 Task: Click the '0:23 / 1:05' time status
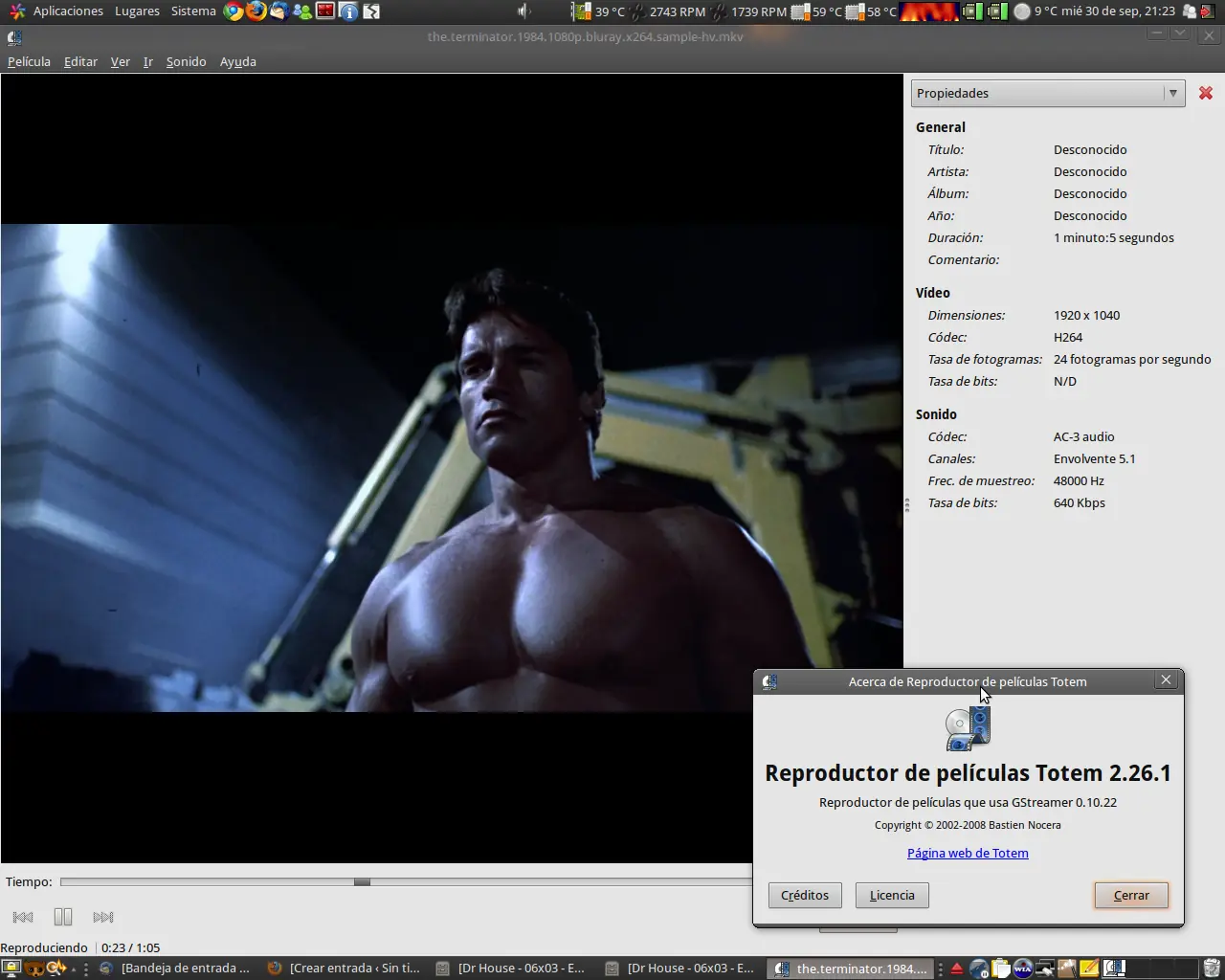coord(130,947)
